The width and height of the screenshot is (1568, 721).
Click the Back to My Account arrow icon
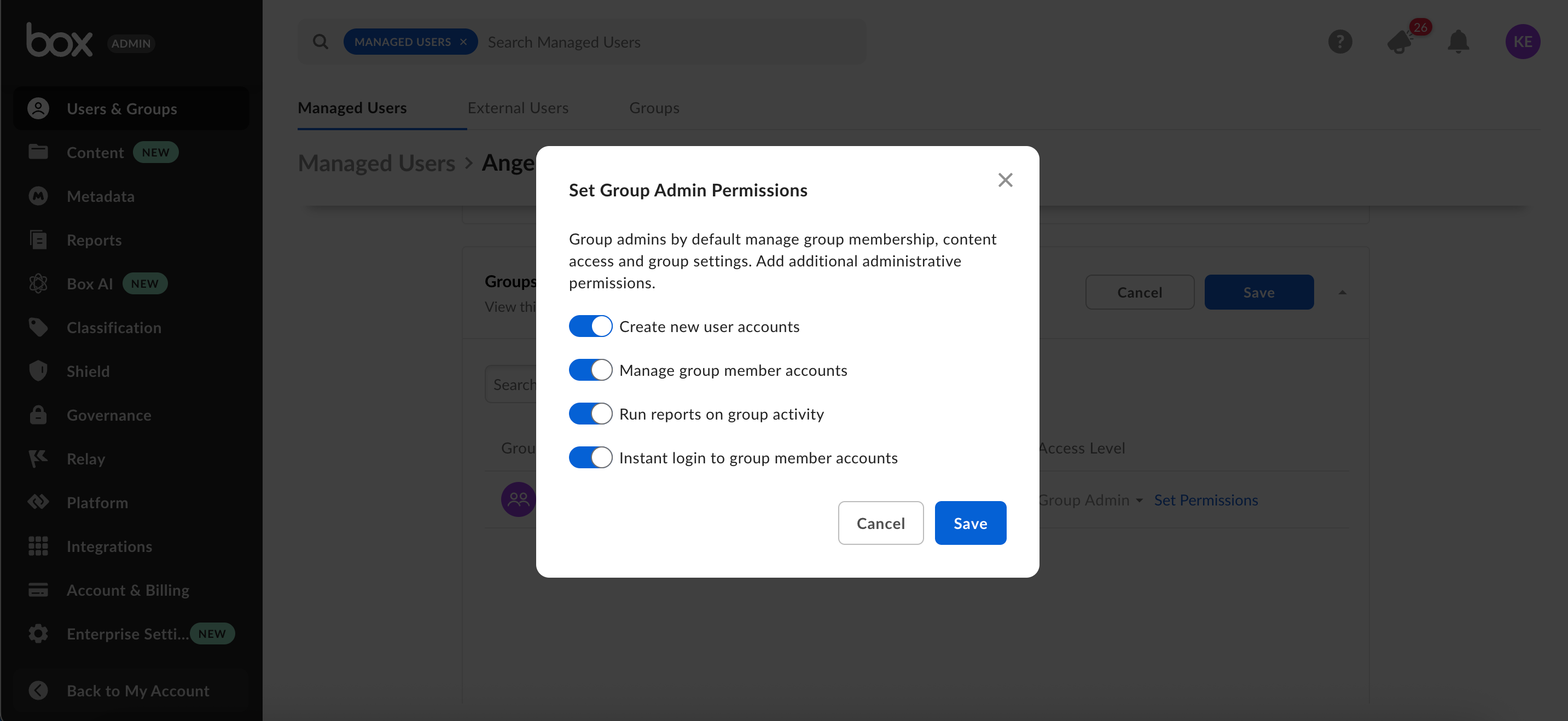(x=38, y=690)
